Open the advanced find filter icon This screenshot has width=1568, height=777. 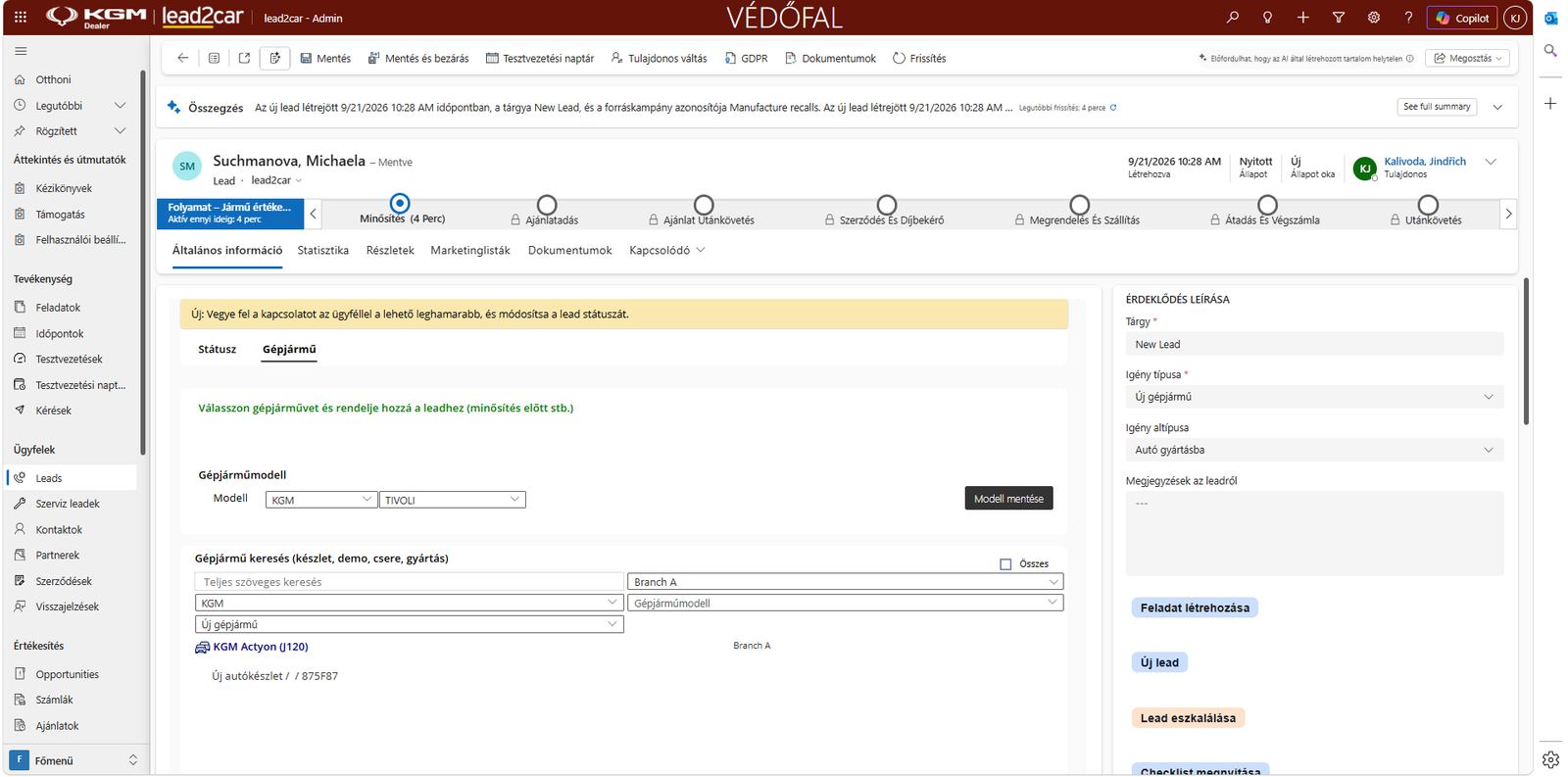click(x=1339, y=18)
